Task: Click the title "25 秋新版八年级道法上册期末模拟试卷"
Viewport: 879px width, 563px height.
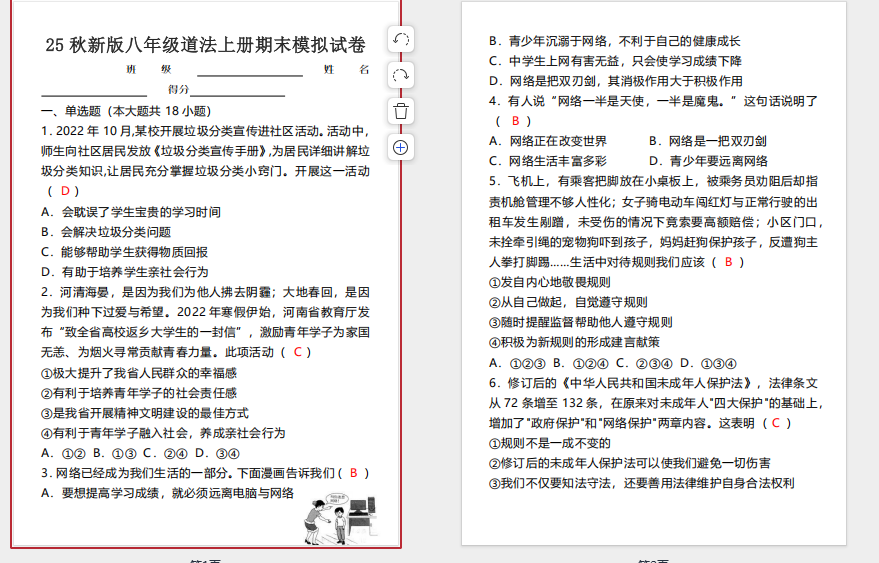Action: 205,45
